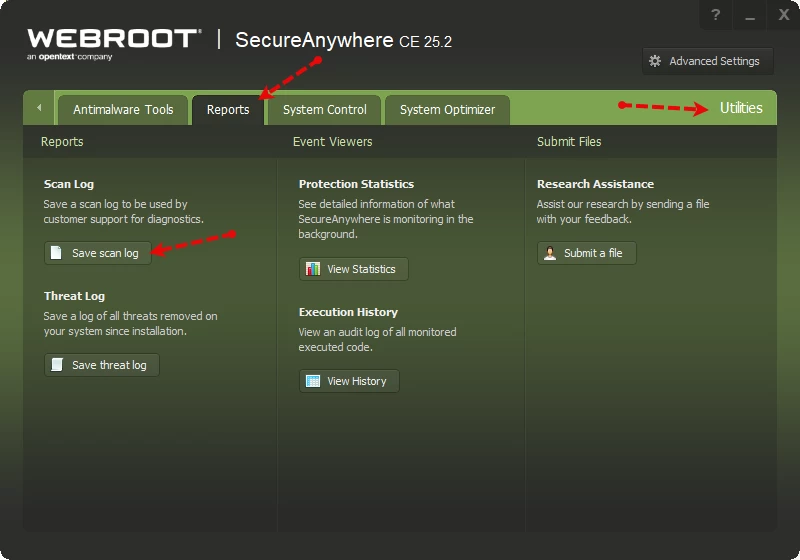Open the Antimalware Tools tab
The image size is (800, 560).
tap(123, 110)
